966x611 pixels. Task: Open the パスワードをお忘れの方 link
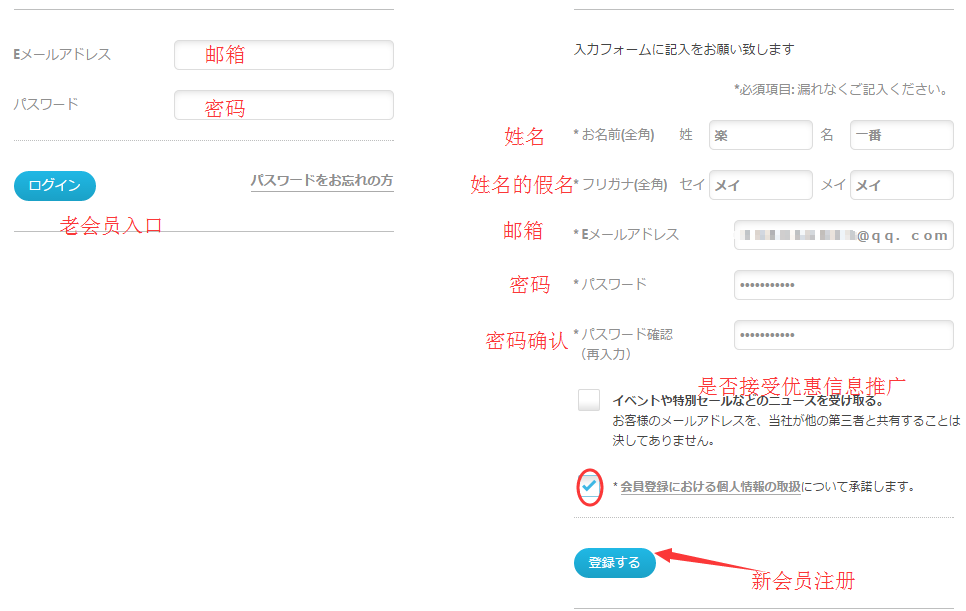point(321,181)
